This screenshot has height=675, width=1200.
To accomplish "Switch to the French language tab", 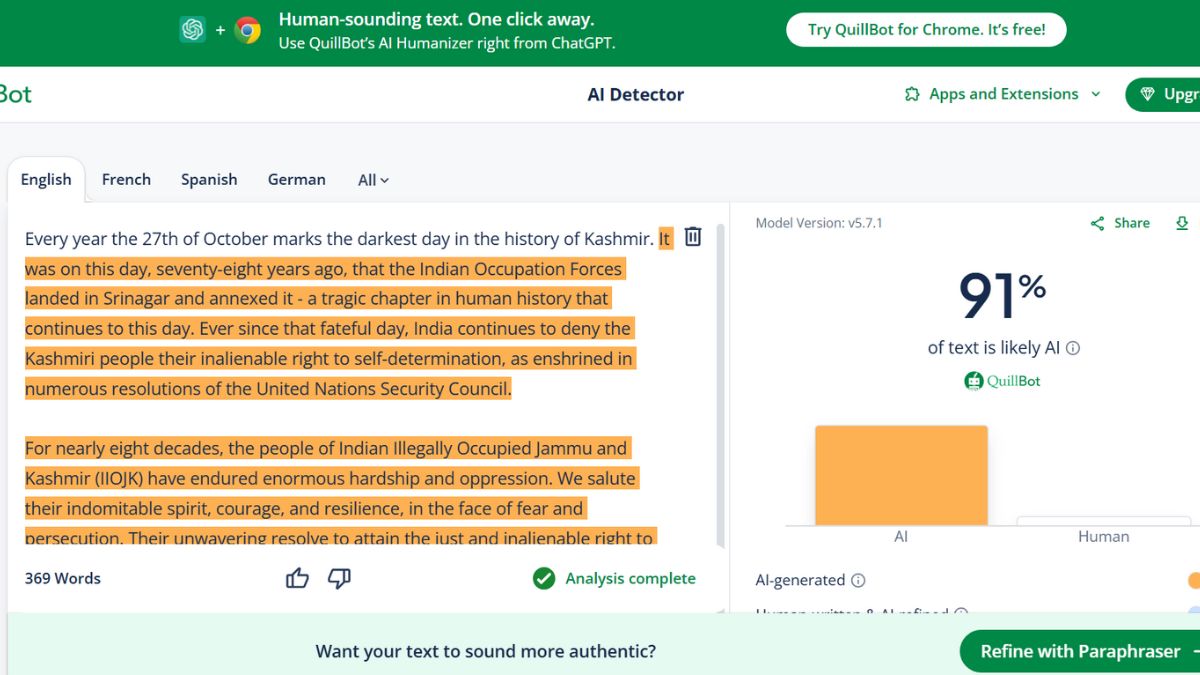I will coord(126,179).
